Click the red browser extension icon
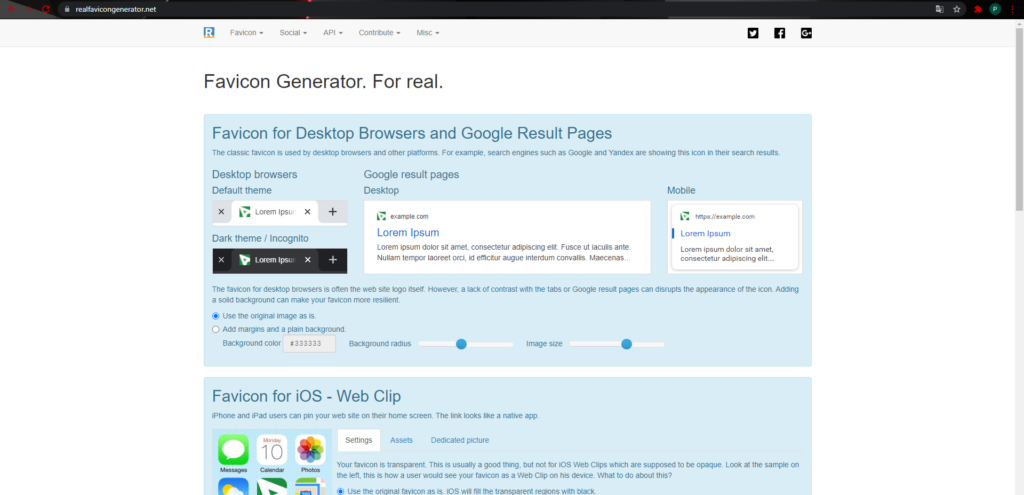 [977, 9]
